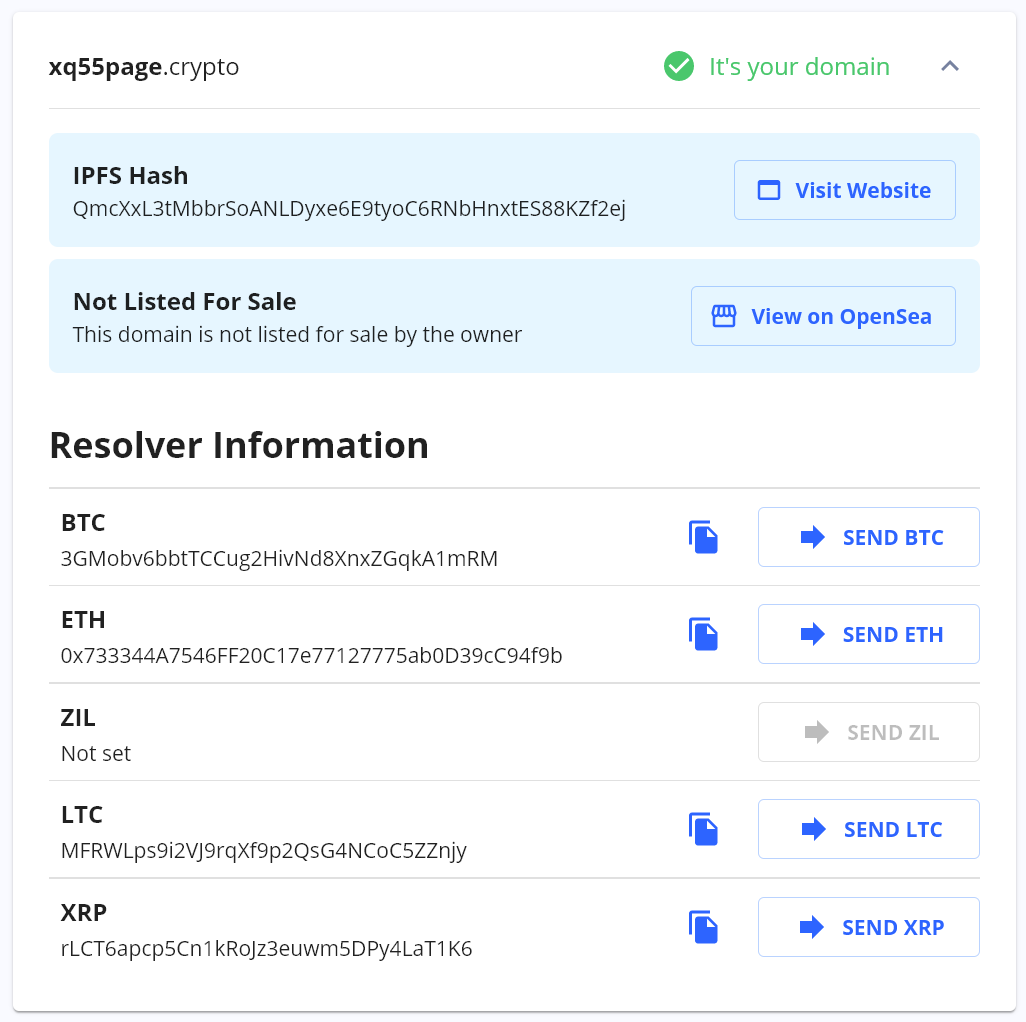The width and height of the screenshot is (1026, 1022).
Task: Copy the XRP address with the copy icon
Action: [x=704, y=927]
